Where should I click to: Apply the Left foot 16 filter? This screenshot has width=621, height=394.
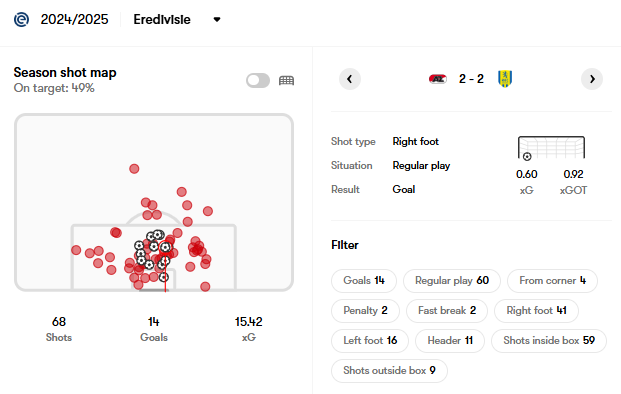[x=370, y=341]
